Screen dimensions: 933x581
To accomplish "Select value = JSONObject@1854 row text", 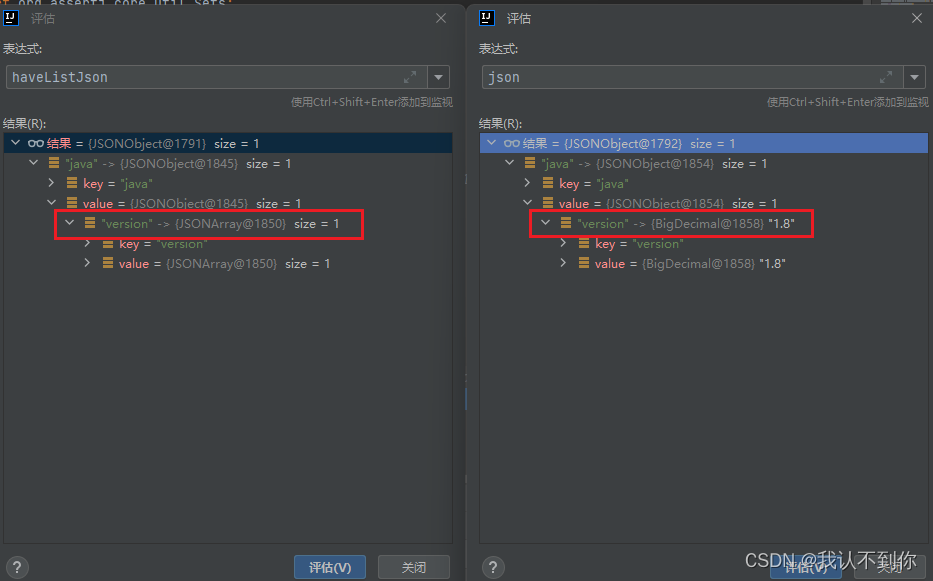I will coord(668,204).
